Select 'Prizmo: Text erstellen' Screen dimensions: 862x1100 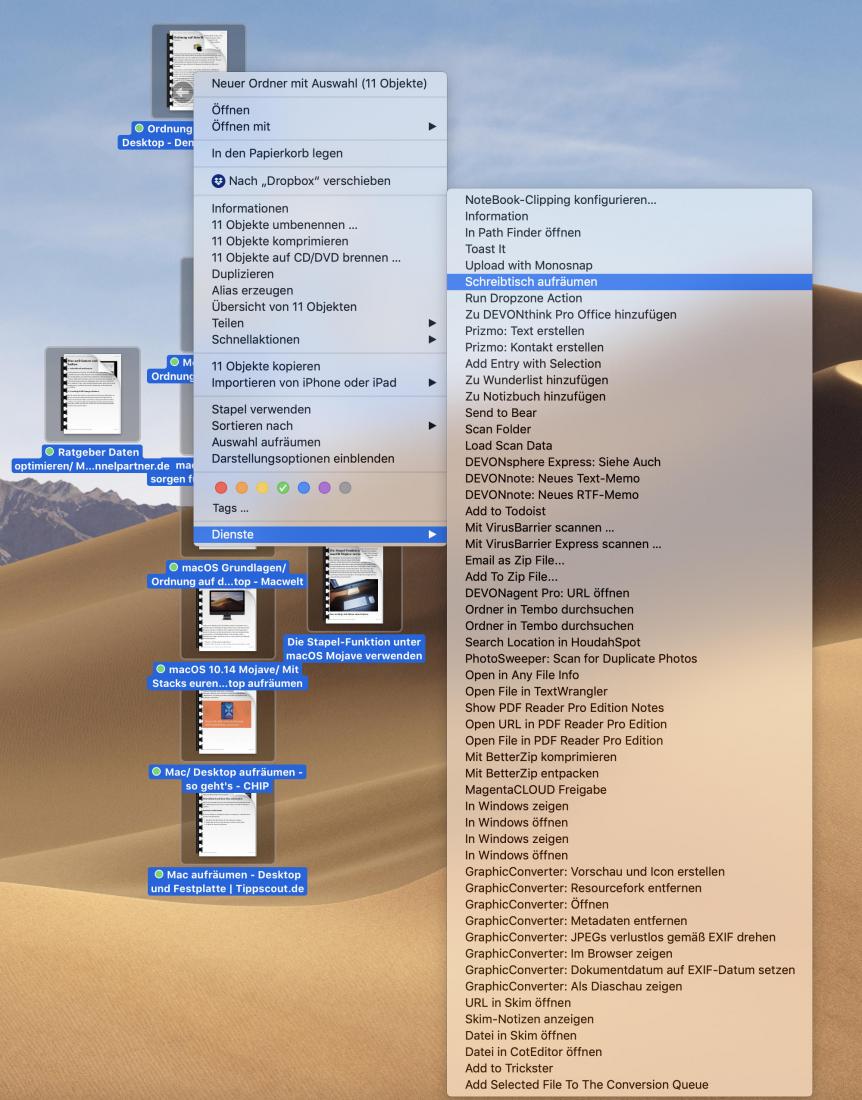[x=629, y=330]
